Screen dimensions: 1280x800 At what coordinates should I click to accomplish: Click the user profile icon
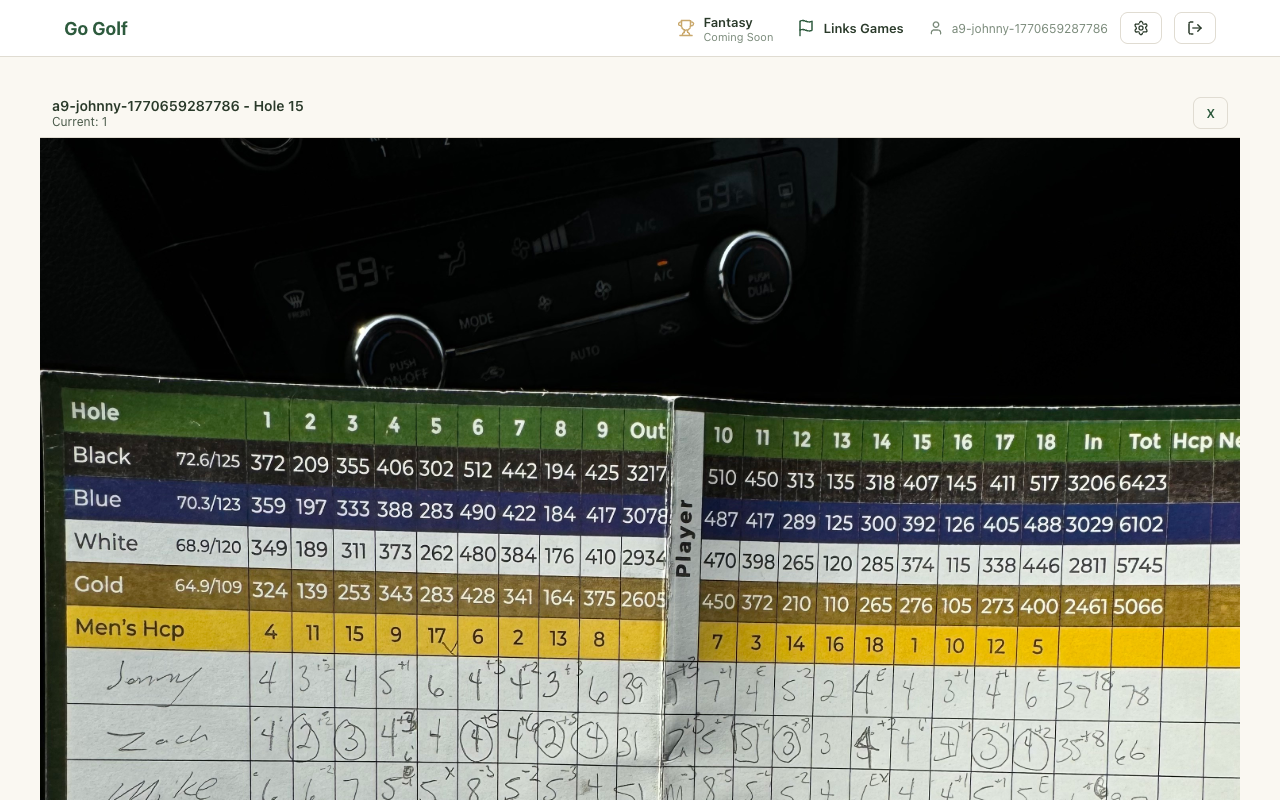pos(936,28)
